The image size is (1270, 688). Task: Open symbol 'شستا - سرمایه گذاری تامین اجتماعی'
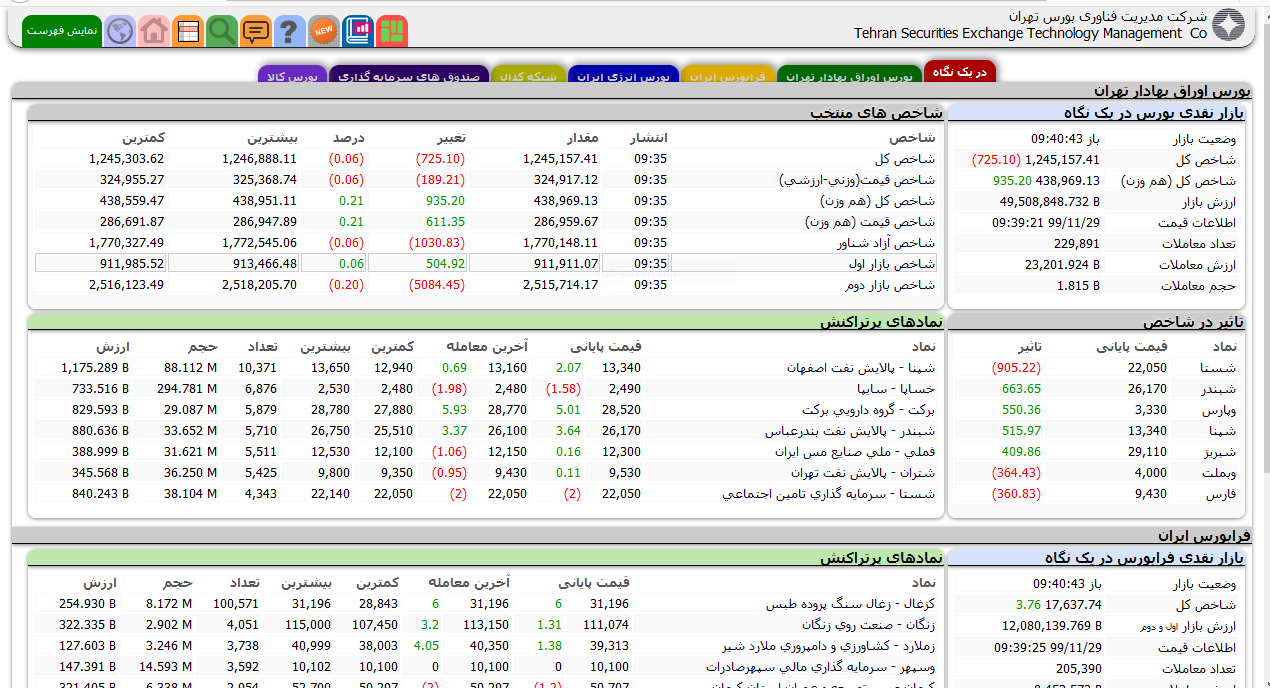point(829,494)
